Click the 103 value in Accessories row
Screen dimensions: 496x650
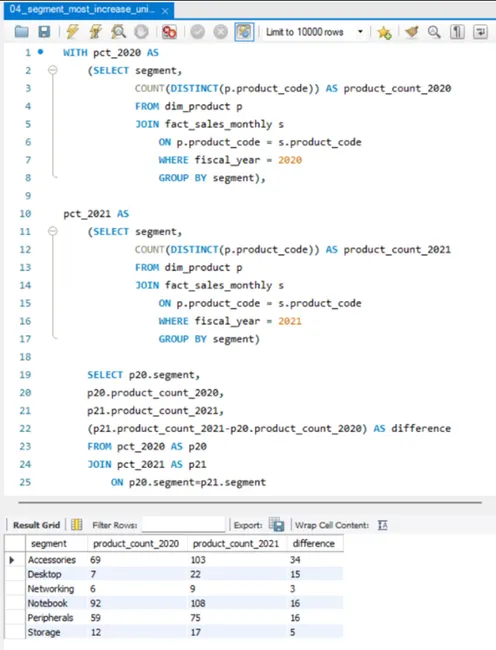click(198, 560)
